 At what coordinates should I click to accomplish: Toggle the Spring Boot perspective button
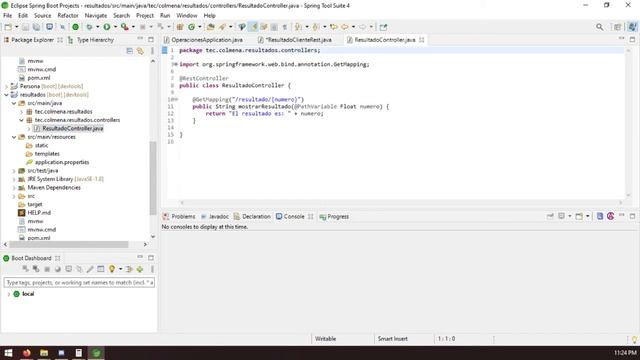(632, 27)
